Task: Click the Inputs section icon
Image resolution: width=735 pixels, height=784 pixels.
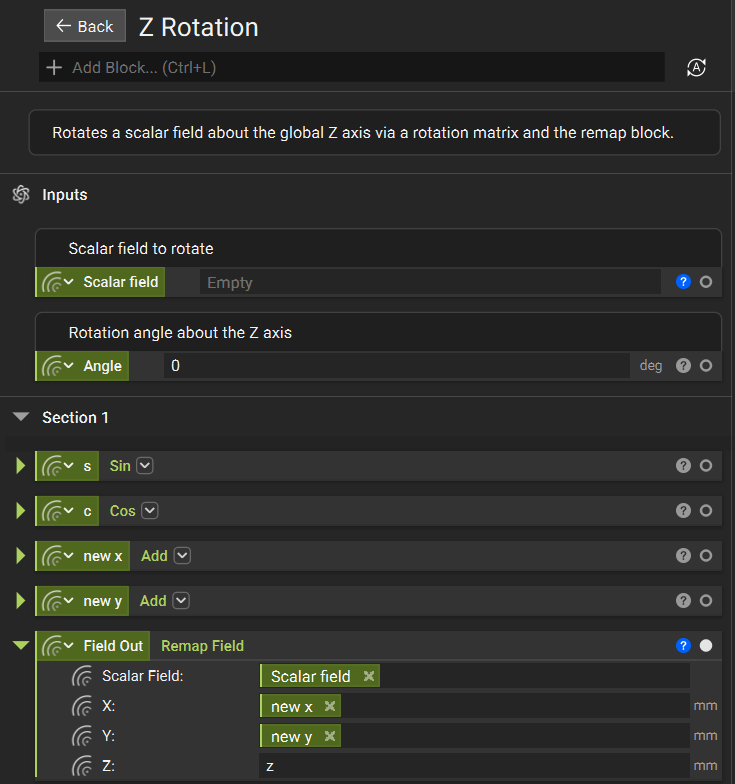Action: pyautogui.click(x=21, y=195)
